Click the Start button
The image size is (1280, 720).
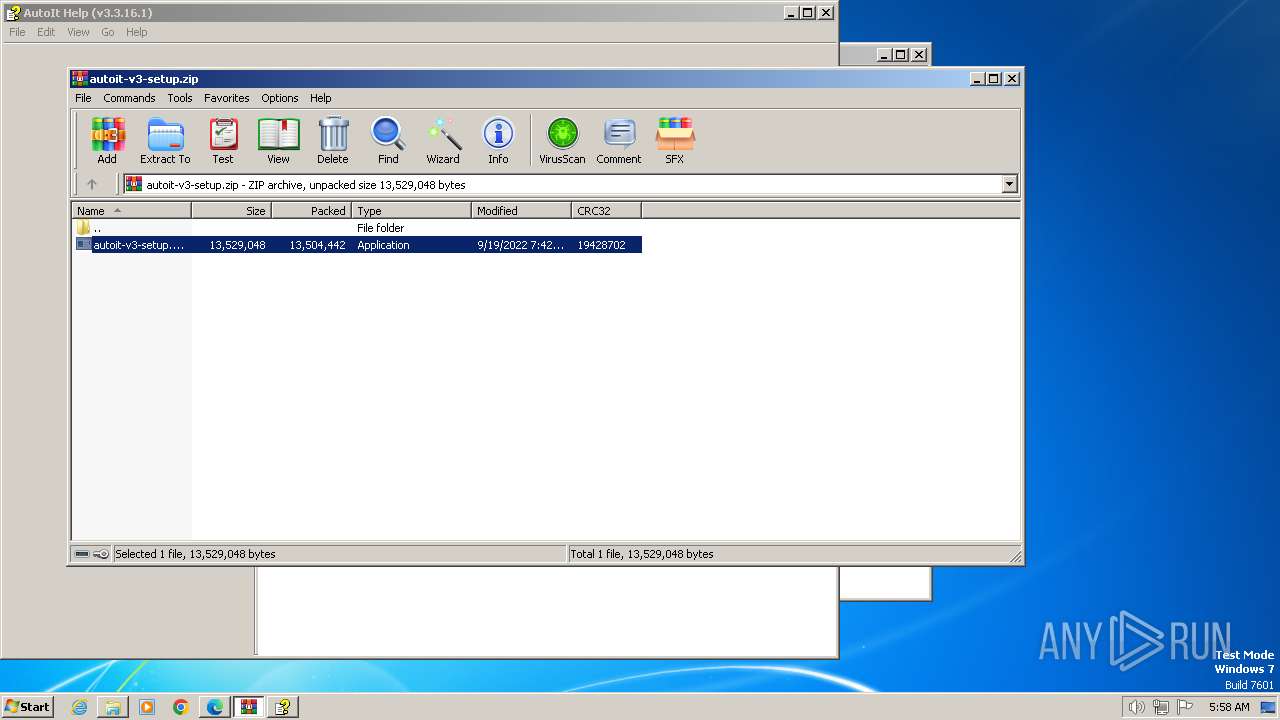[x=28, y=707]
